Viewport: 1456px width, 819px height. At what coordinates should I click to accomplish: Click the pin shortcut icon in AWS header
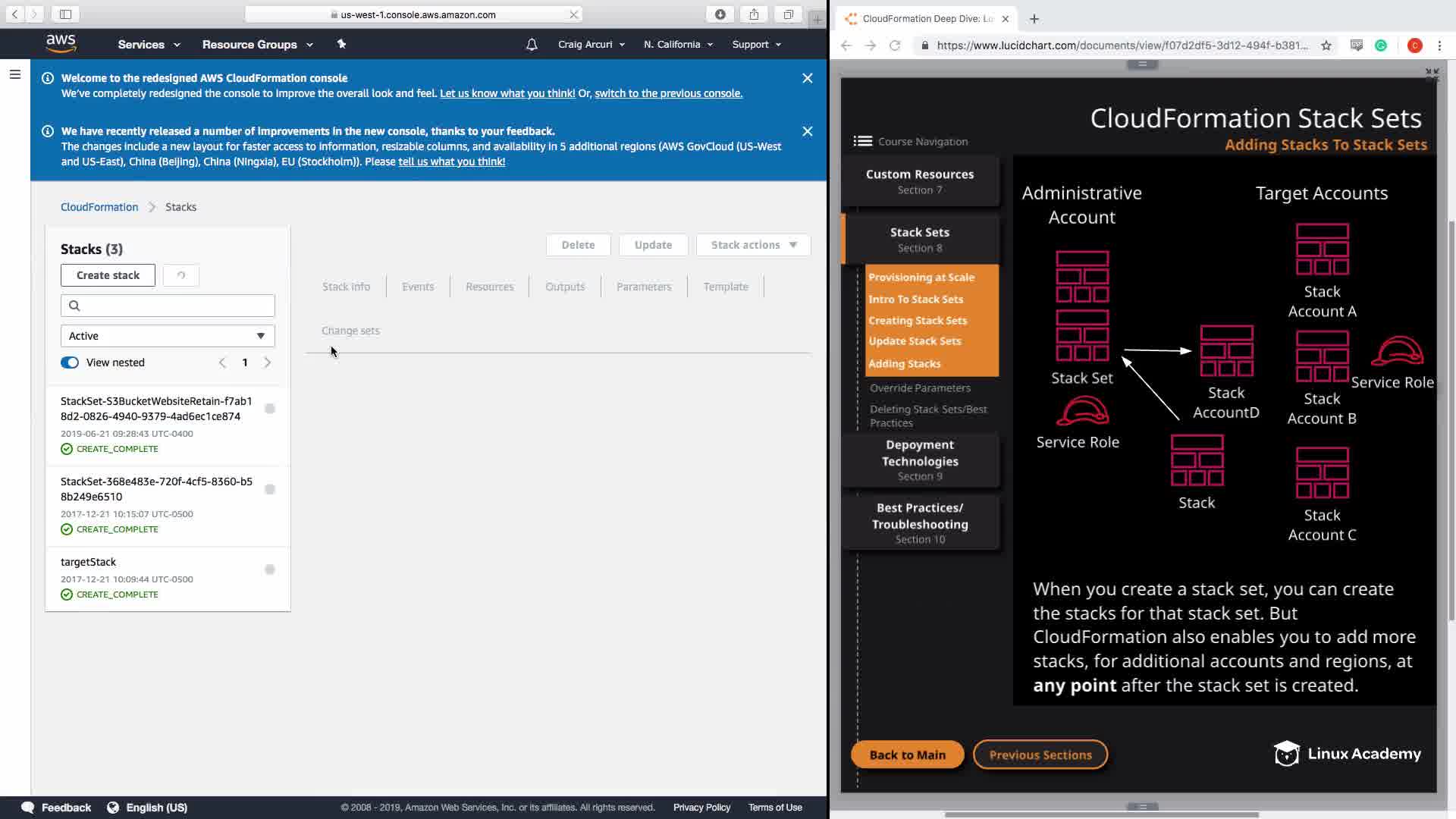(341, 44)
